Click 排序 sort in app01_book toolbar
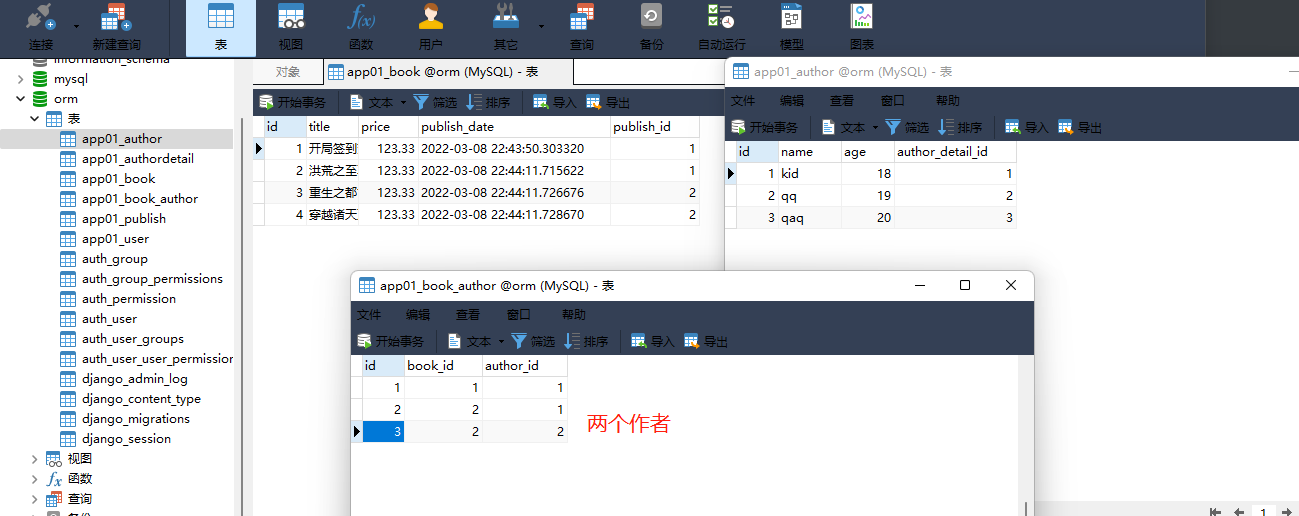This screenshot has height=516, width=1299. coord(488,102)
